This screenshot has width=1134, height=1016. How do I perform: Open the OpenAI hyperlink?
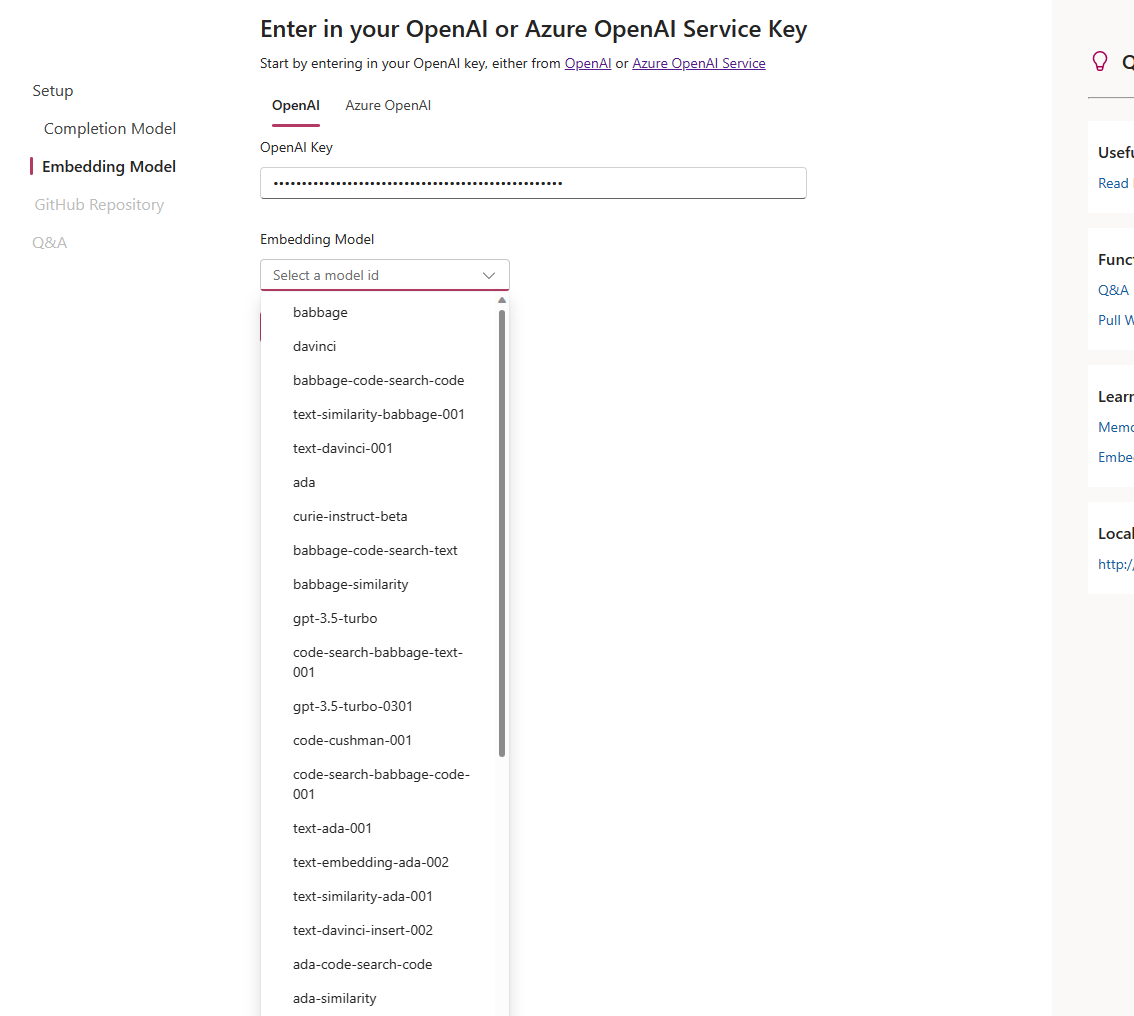coord(588,64)
